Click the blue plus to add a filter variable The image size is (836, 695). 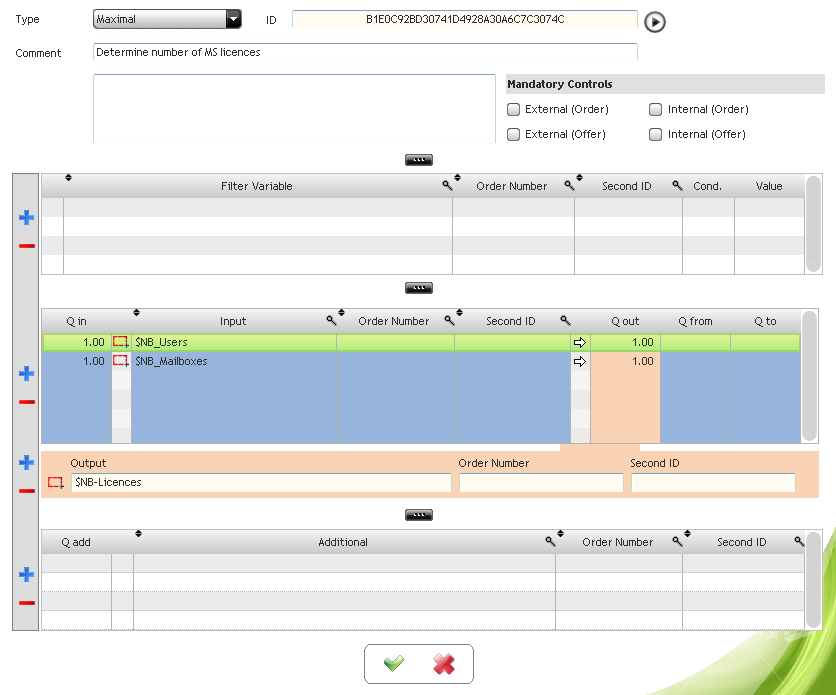click(27, 217)
